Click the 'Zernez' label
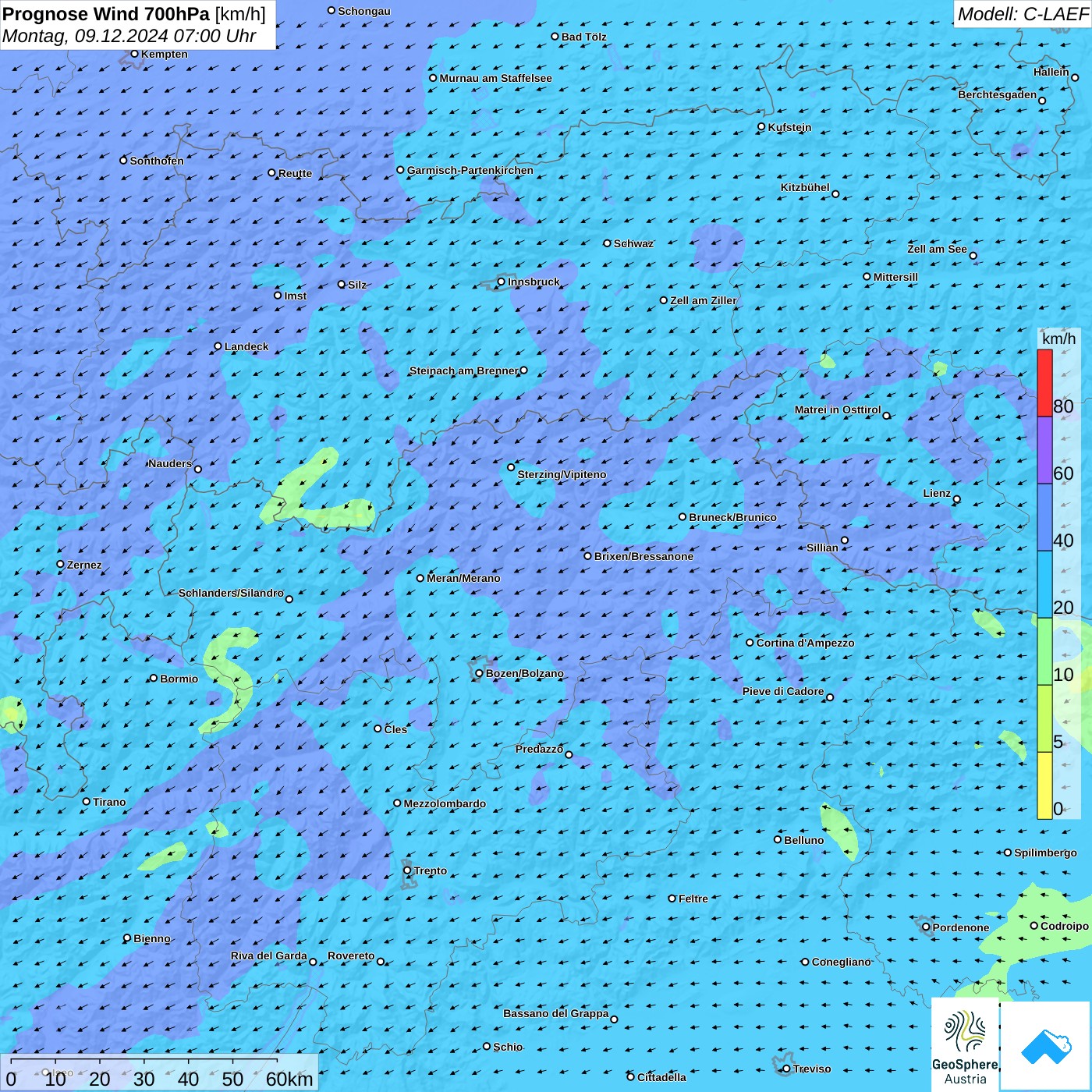The width and height of the screenshot is (1092, 1092). (x=85, y=565)
